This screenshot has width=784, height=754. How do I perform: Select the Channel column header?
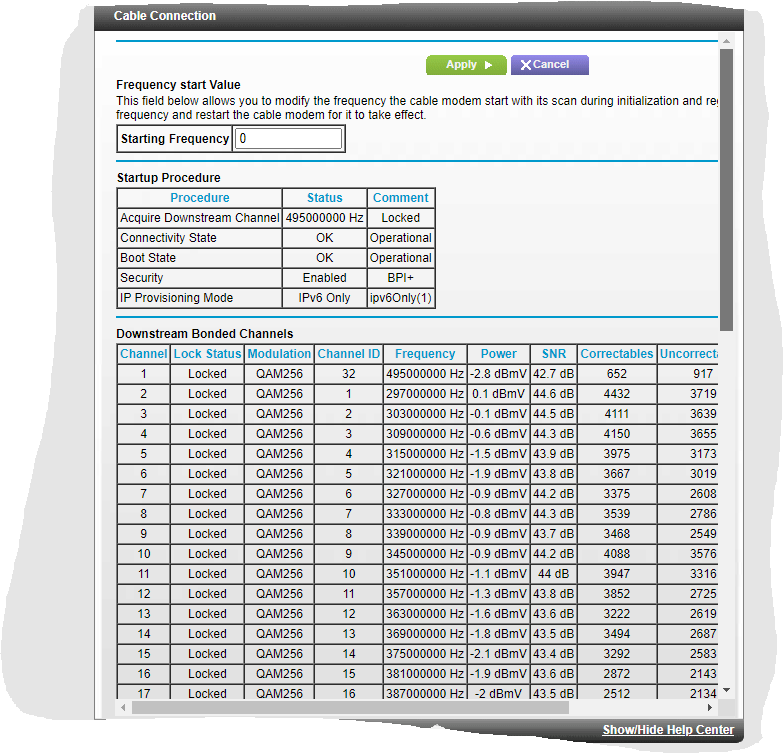pyautogui.click(x=143, y=354)
